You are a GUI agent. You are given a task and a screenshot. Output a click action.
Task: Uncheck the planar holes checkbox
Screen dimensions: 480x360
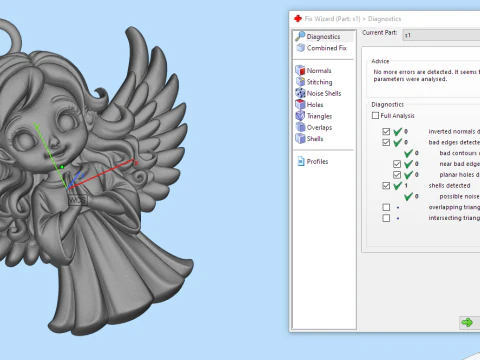(397, 175)
